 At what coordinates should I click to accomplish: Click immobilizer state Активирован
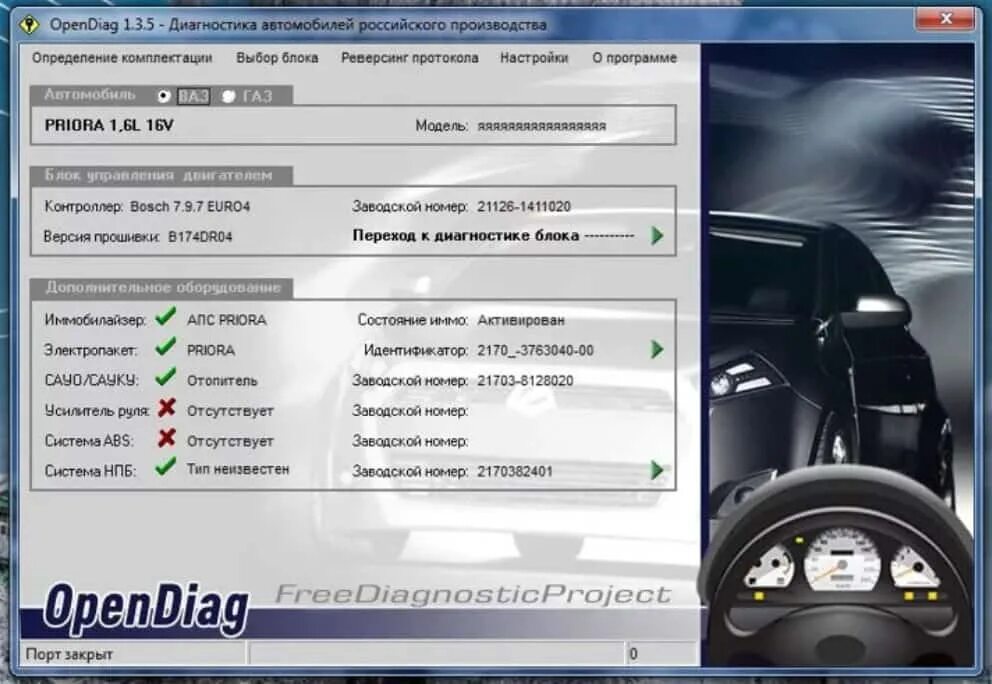tap(521, 320)
